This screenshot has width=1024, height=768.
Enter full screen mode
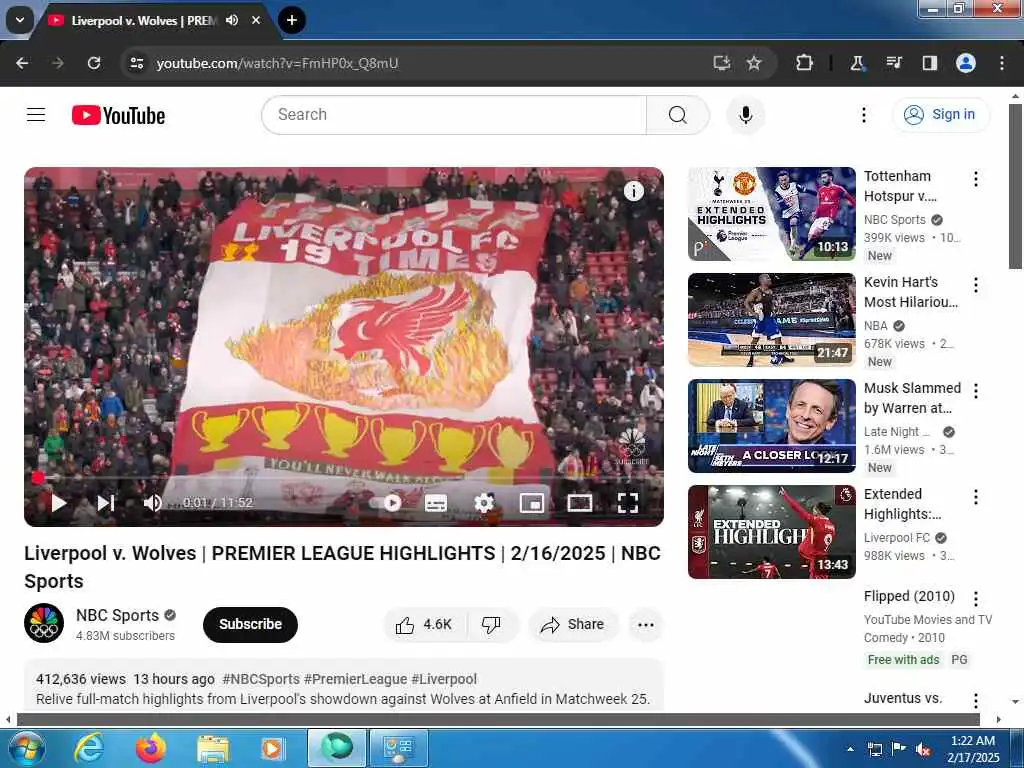[628, 503]
